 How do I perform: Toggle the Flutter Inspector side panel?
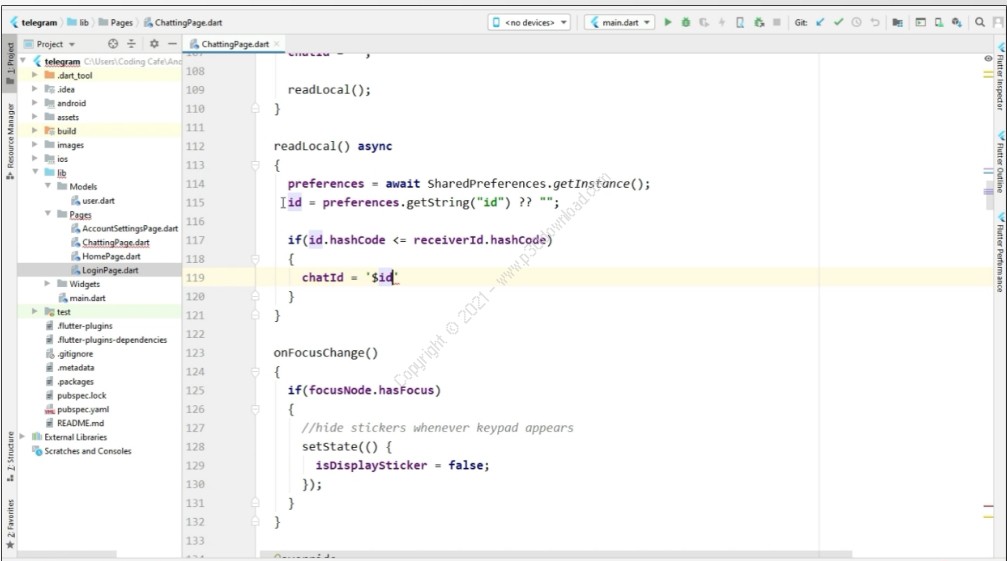pyautogui.click(x=1000, y=77)
